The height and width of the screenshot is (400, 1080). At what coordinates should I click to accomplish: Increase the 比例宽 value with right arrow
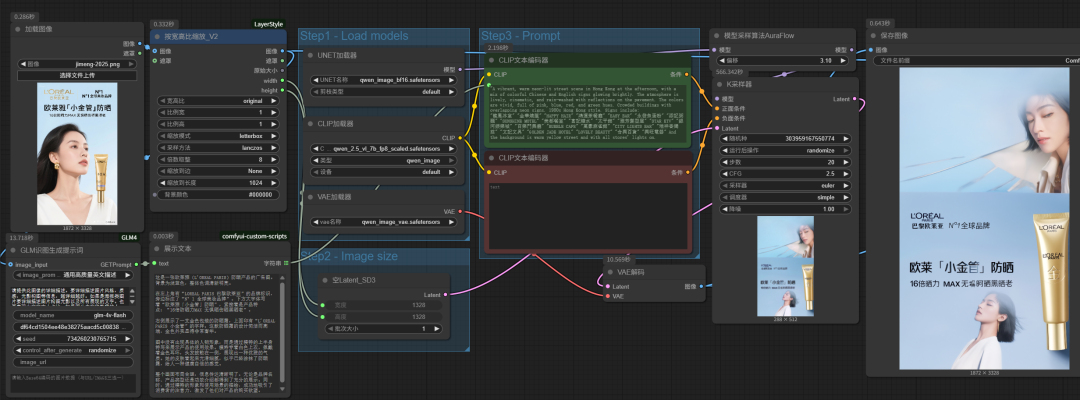point(274,112)
